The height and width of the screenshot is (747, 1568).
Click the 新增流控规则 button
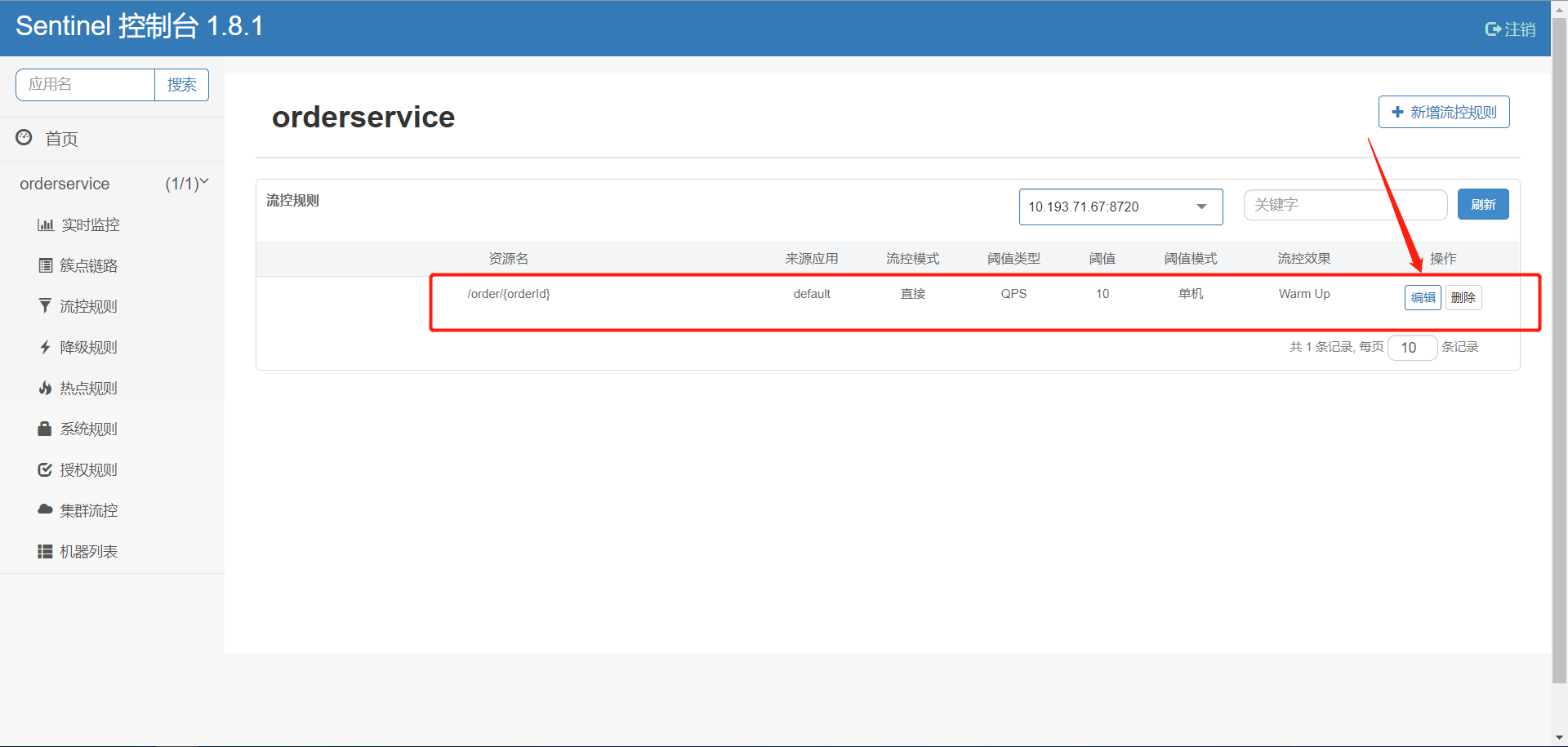[1444, 112]
